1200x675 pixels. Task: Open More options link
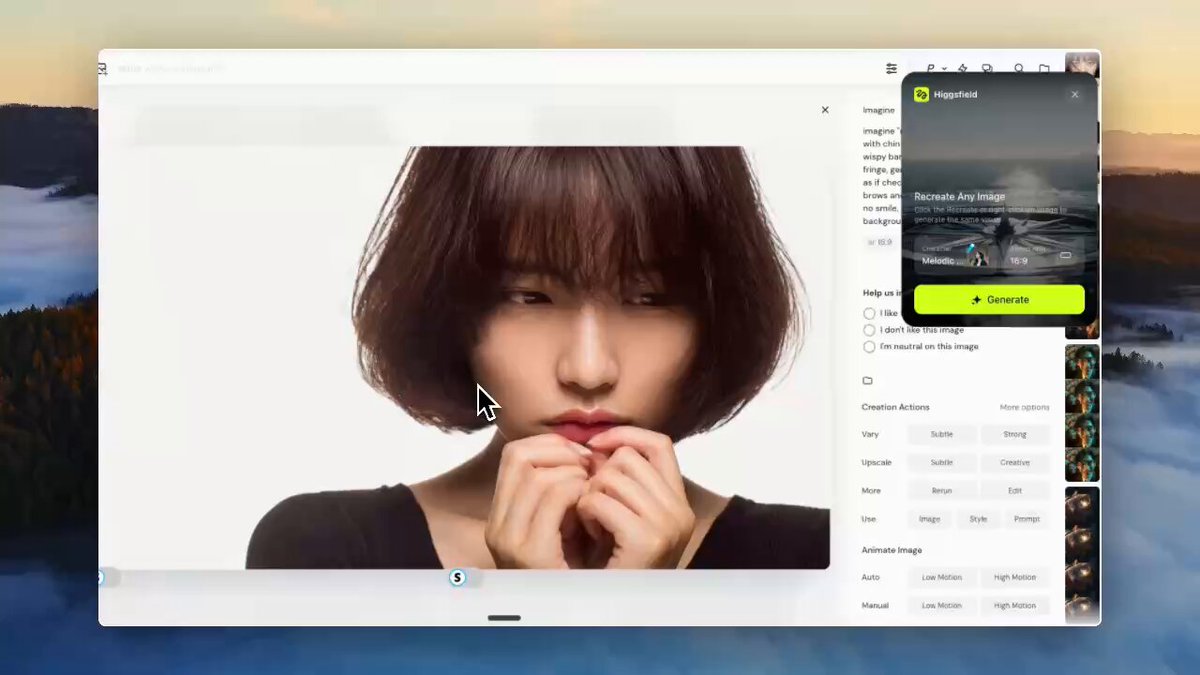[1024, 407]
